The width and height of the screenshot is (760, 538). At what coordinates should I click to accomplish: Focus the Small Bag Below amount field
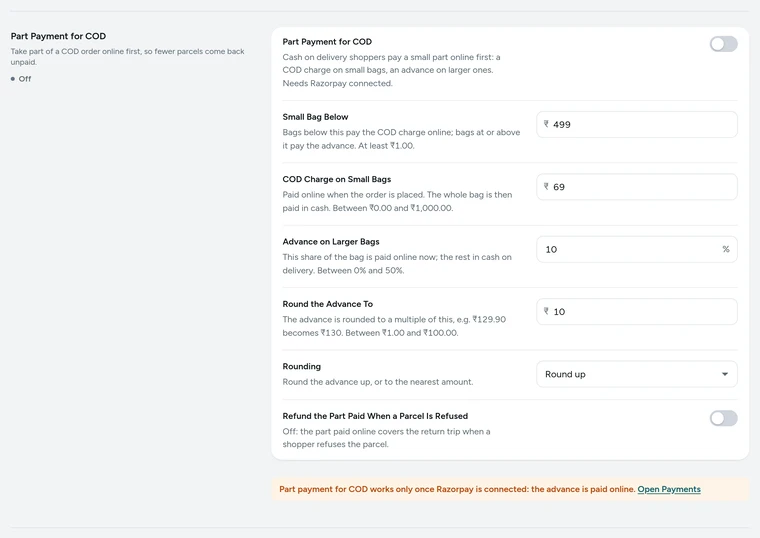coord(637,125)
